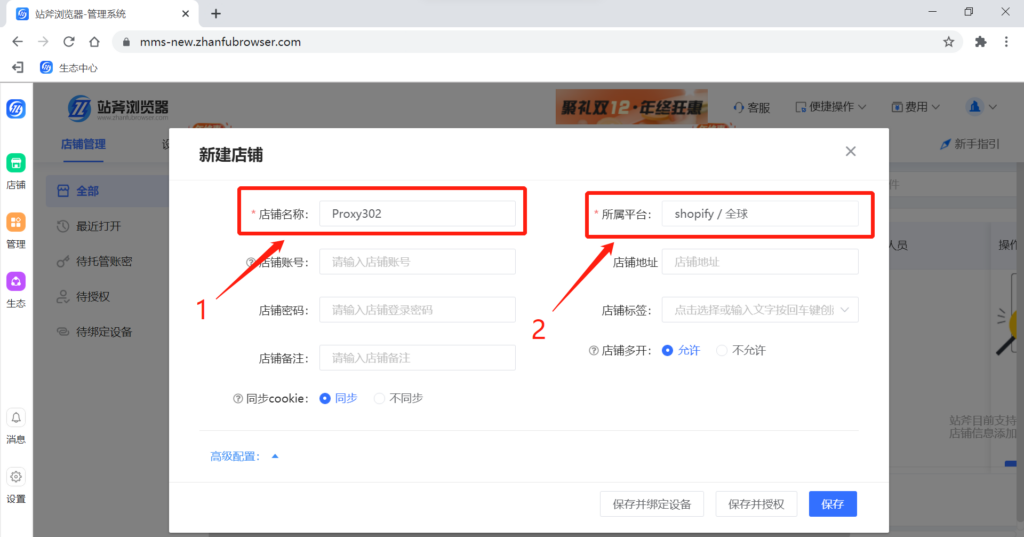Image resolution: width=1024 pixels, height=537 pixels.
Task: Click the 店铺账号 input field
Action: [417, 262]
